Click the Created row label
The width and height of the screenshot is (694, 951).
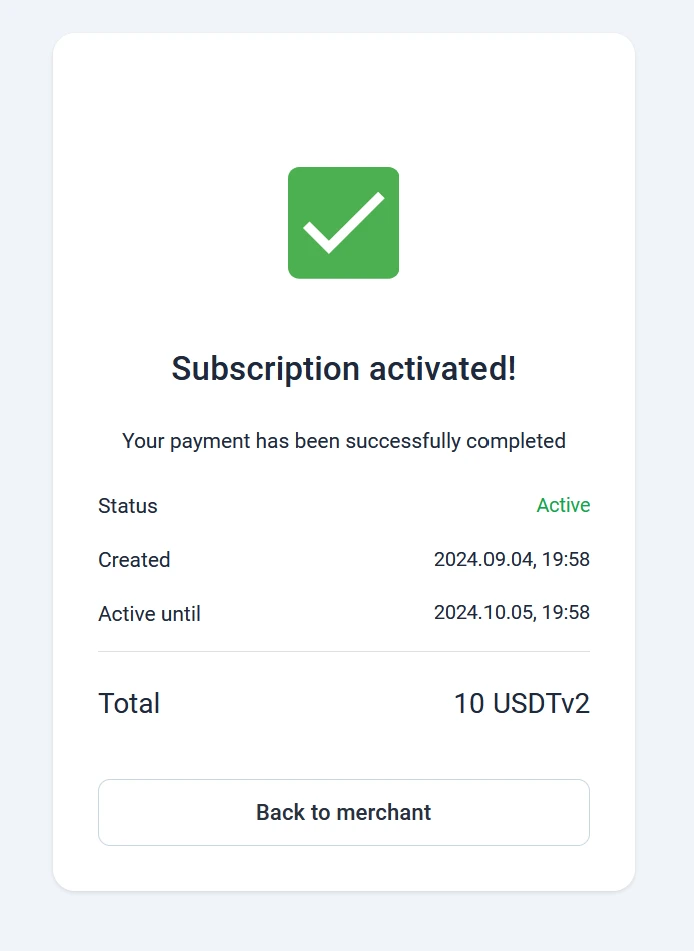pyautogui.click(x=134, y=560)
